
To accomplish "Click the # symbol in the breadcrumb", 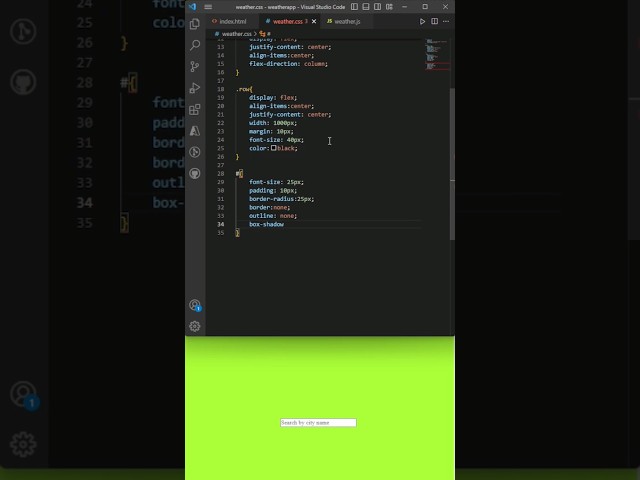I will pos(269,34).
